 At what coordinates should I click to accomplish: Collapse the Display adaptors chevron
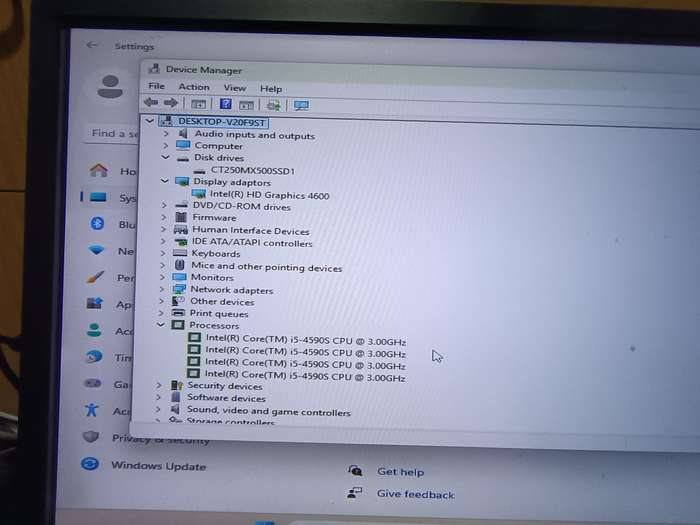click(x=165, y=181)
